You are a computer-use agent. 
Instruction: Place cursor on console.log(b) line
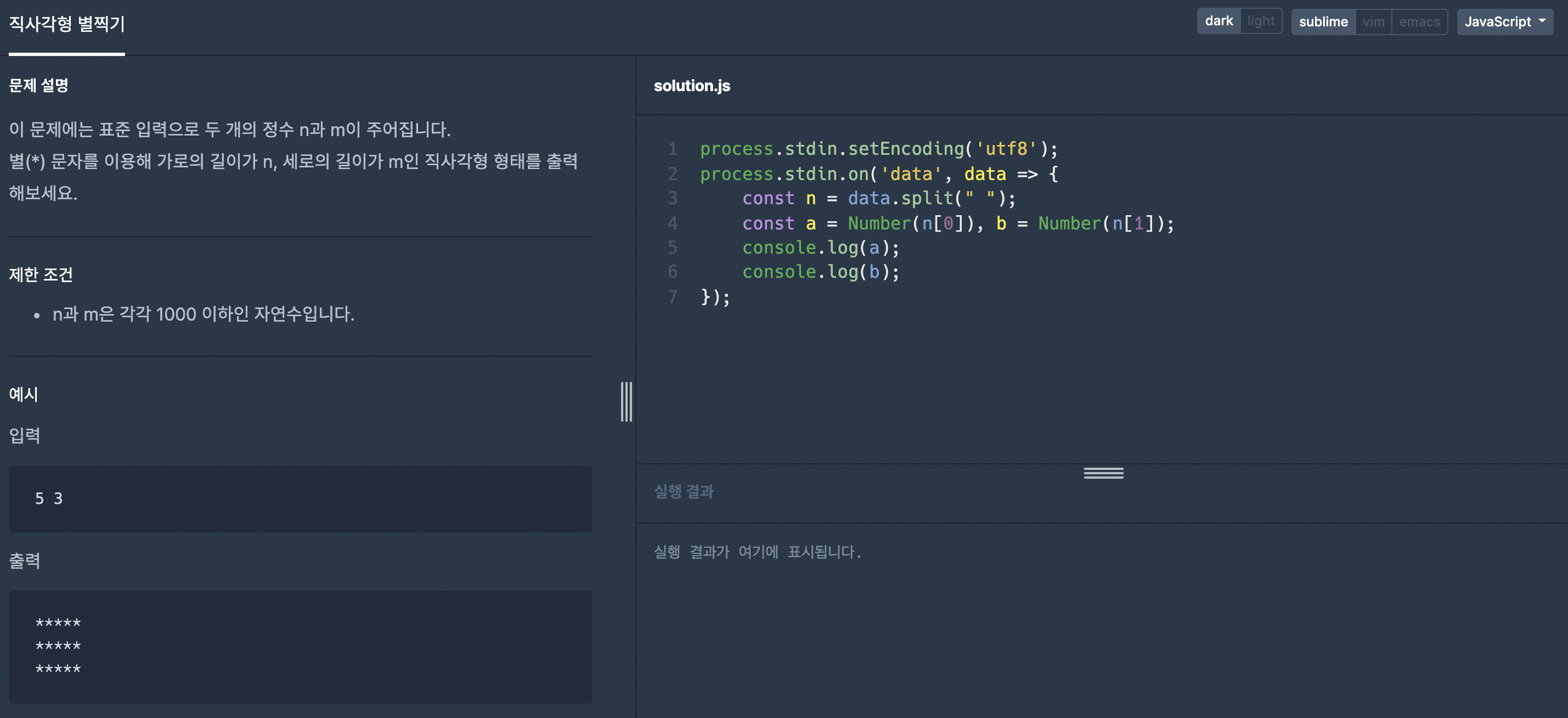click(x=820, y=272)
